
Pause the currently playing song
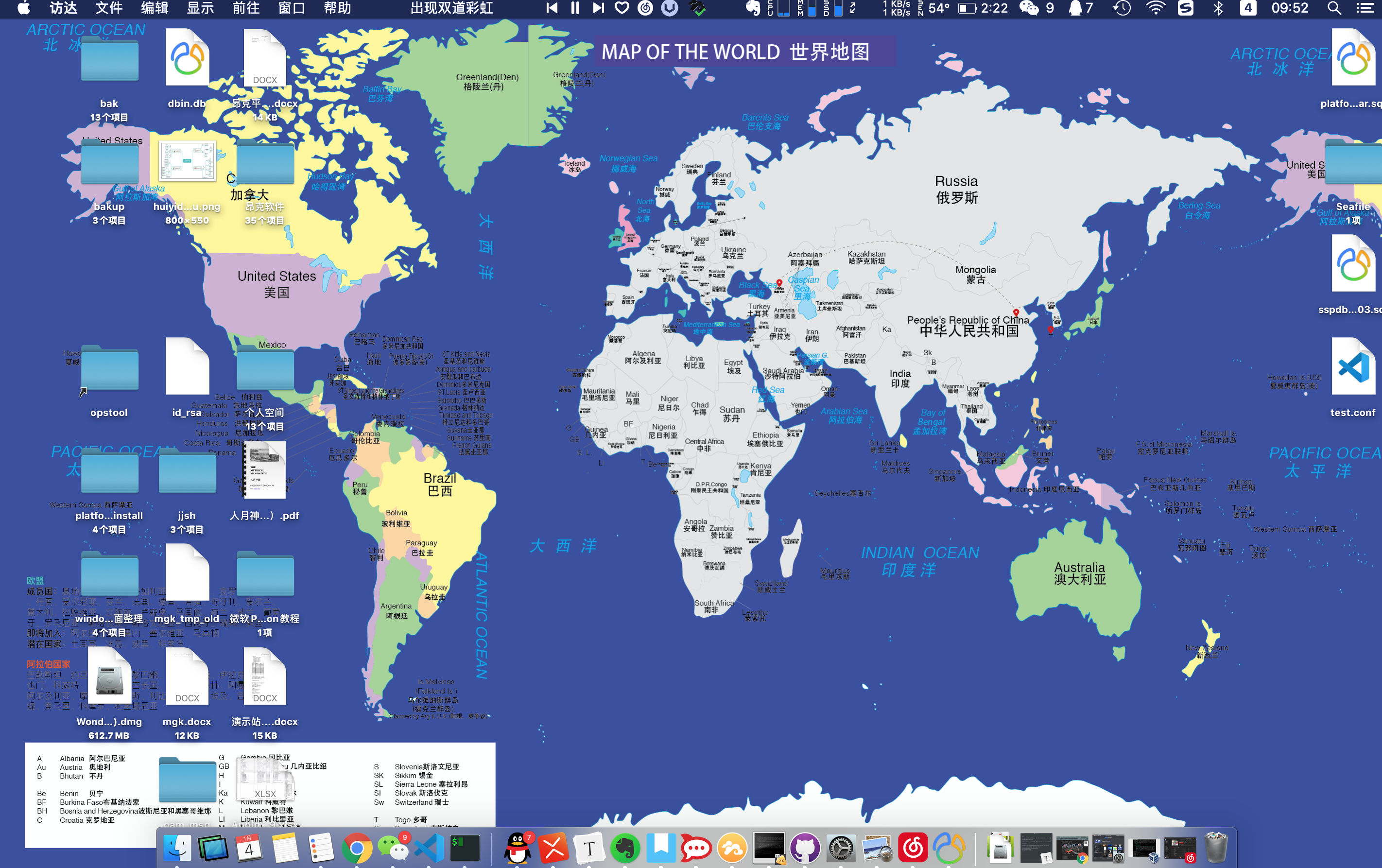click(575, 8)
